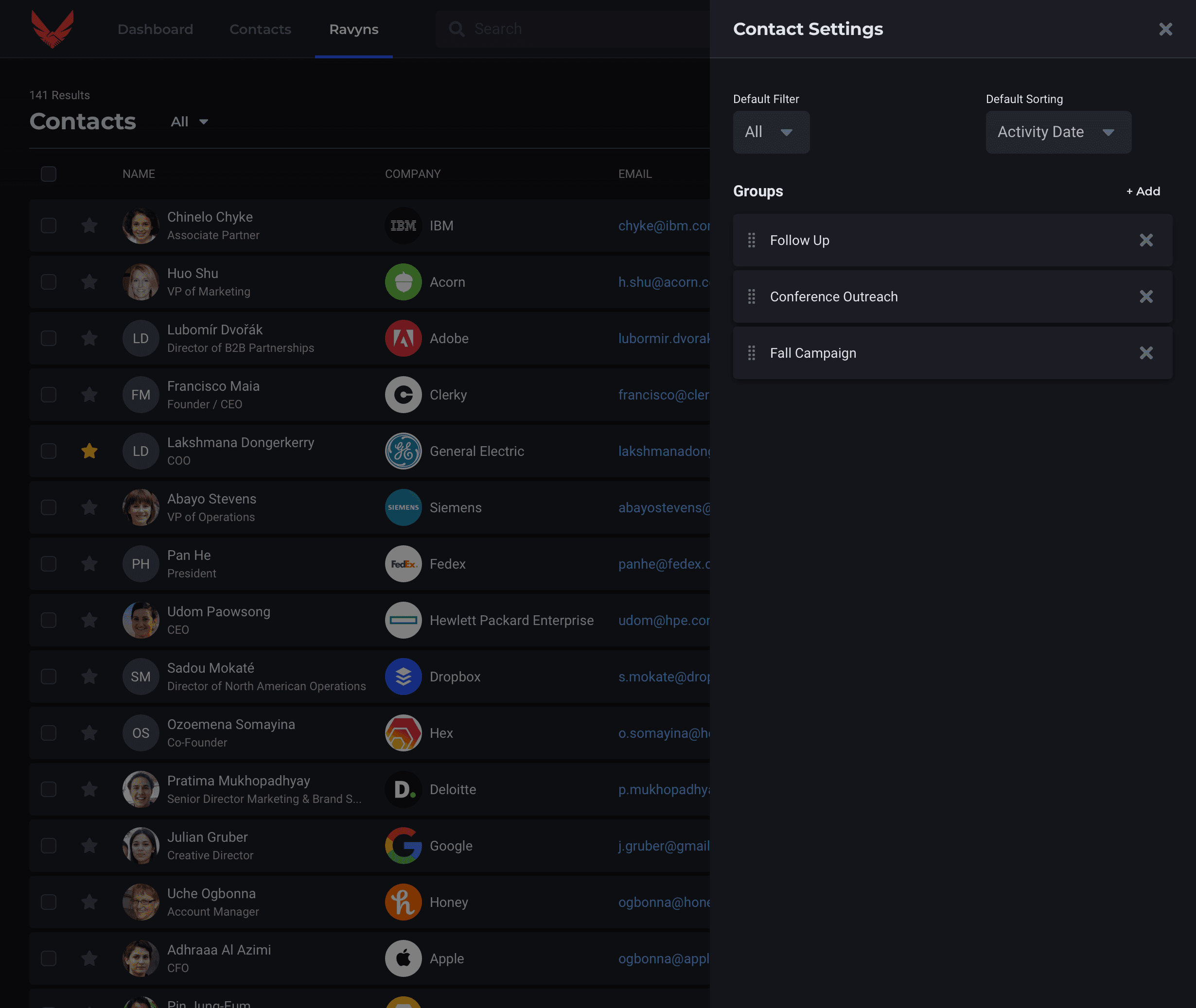The height and width of the screenshot is (1008, 1196).
Task: Remove the Follow Up group
Action: (x=1146, y=240)
